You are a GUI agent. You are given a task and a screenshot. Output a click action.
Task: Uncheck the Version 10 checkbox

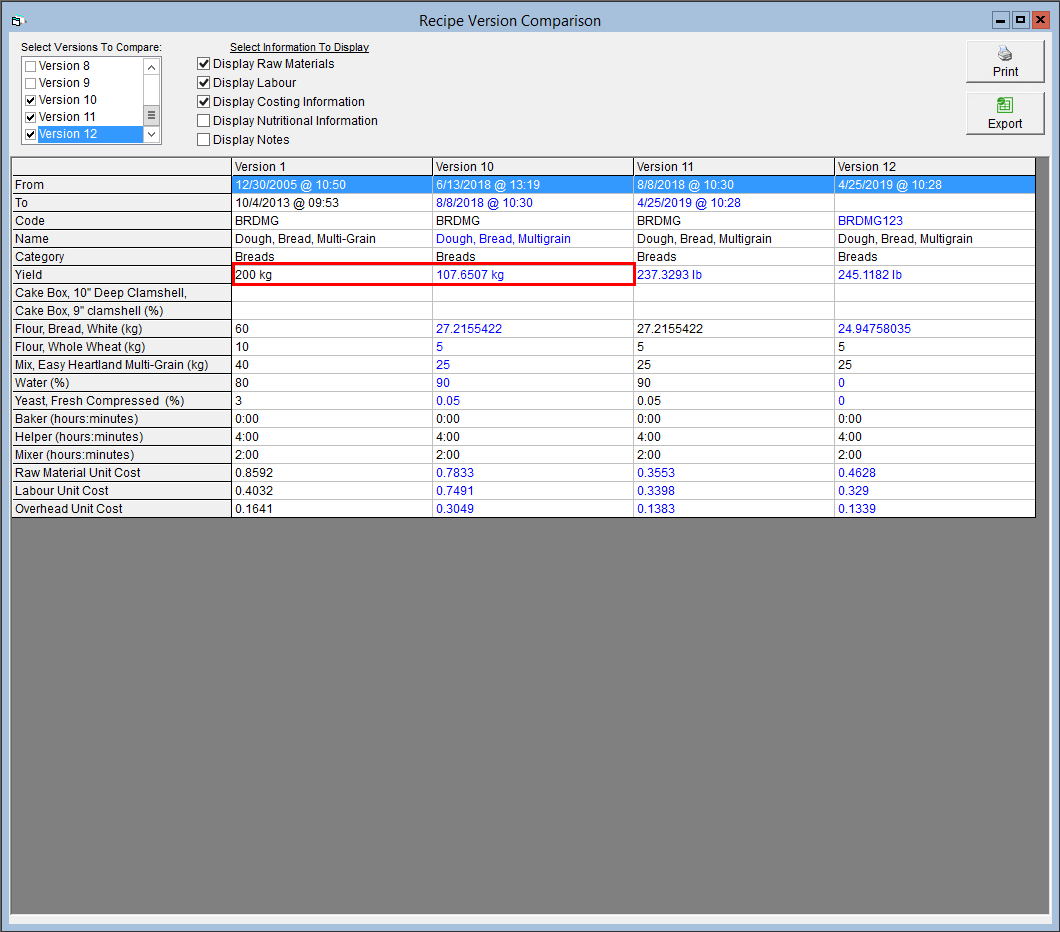(x=30, y=100)
